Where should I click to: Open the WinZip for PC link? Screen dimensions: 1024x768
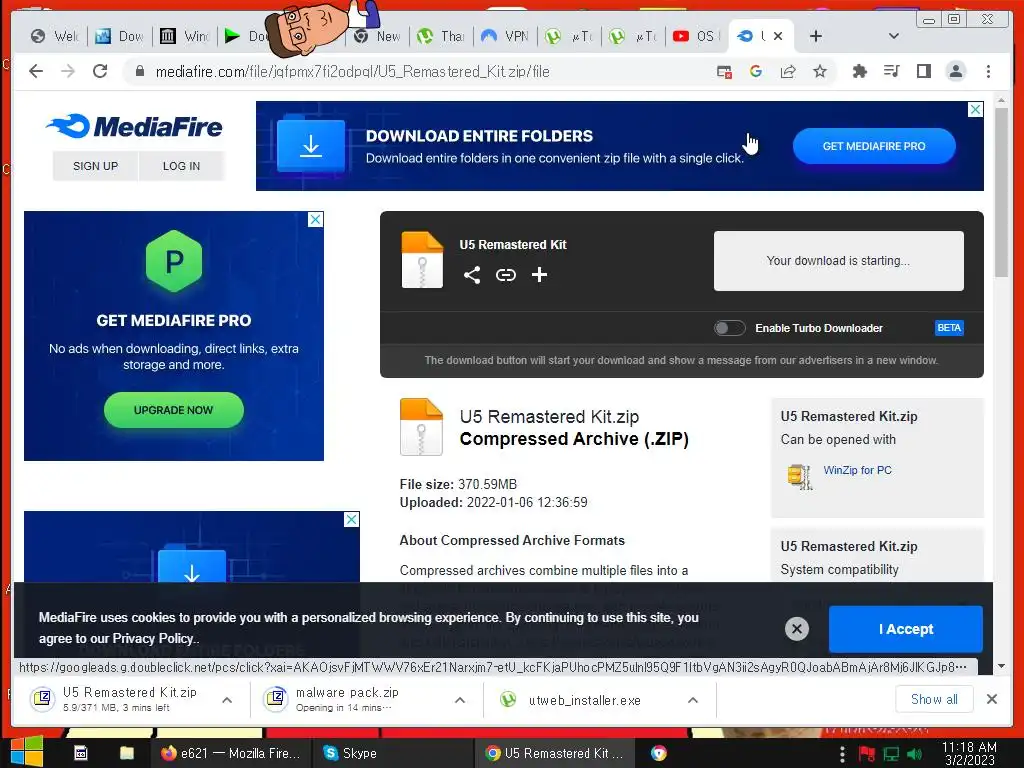point(857,470)
